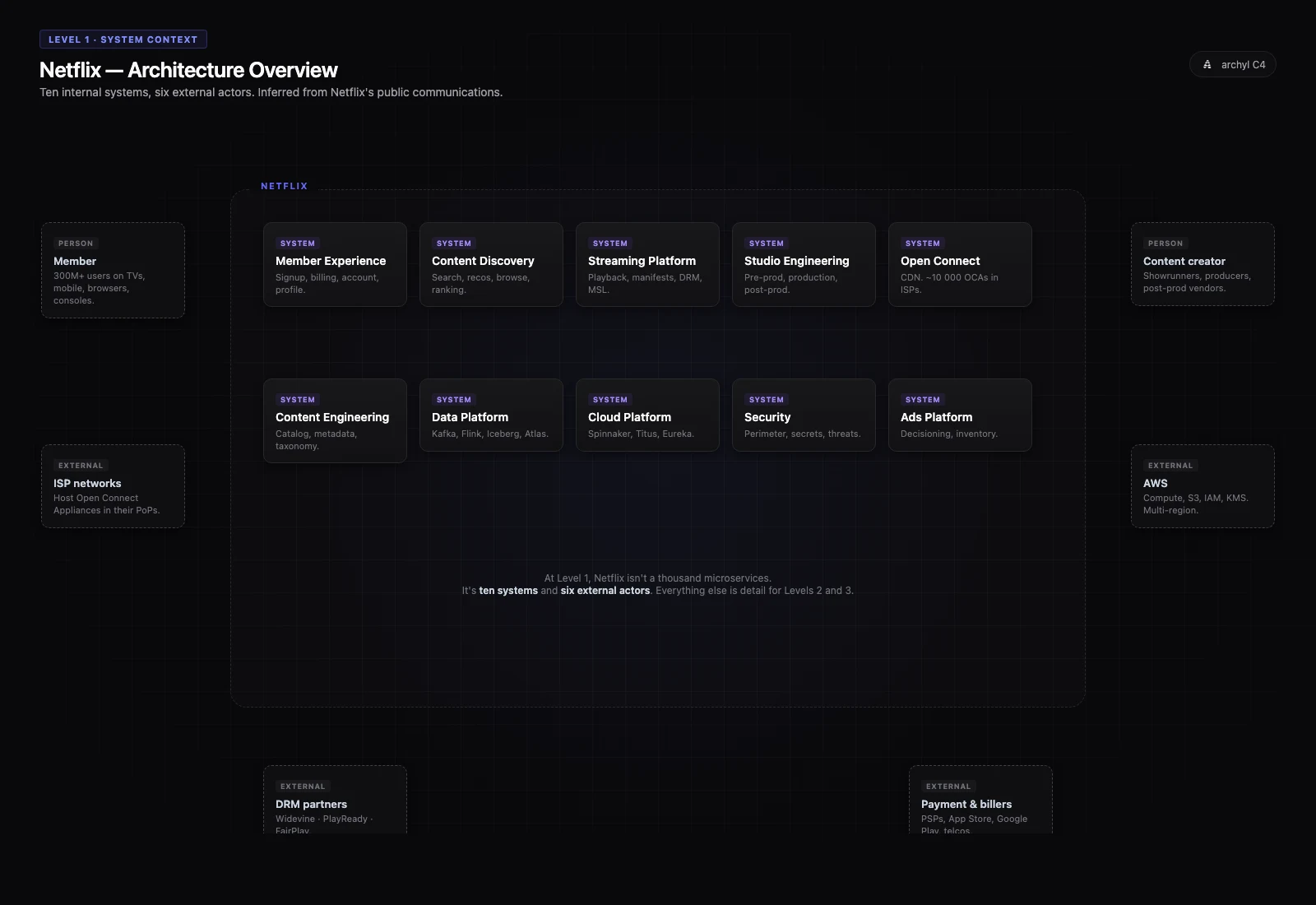Open the Data Platform system card
The height and width of the screenshot is (905, 1316).
pos(491,415)
